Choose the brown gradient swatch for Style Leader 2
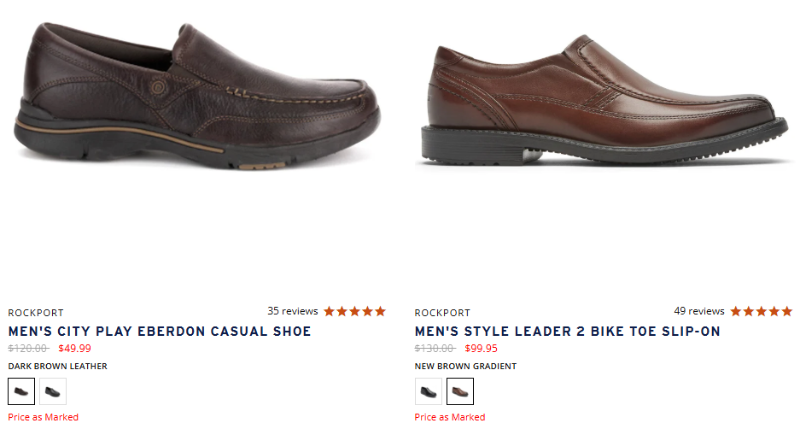Image resolution: width=800 pixels, height=429 pixels. click(460, 392)
